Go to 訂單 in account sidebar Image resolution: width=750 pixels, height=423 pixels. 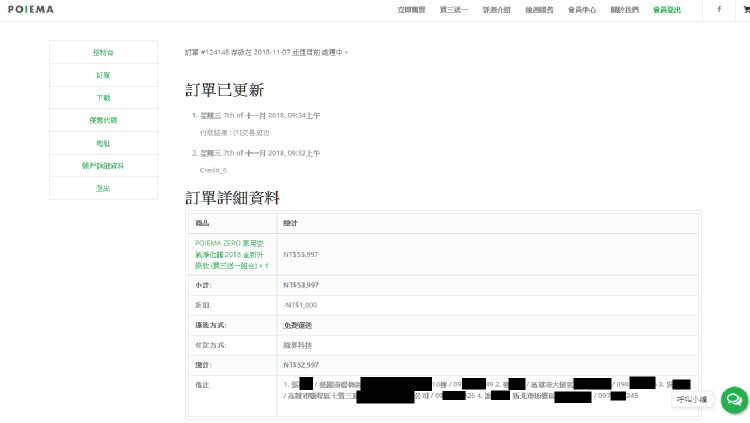pyautogui.click(x=103, y=75)
